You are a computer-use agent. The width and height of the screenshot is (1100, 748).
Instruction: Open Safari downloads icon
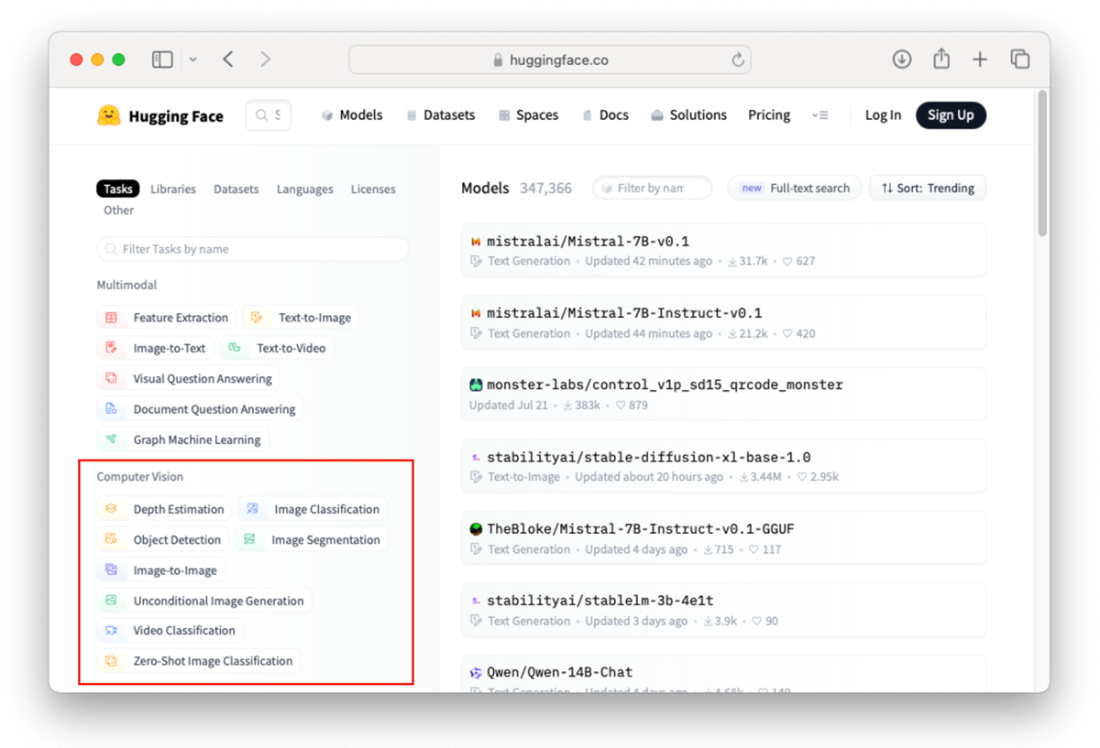click(902, 60)
